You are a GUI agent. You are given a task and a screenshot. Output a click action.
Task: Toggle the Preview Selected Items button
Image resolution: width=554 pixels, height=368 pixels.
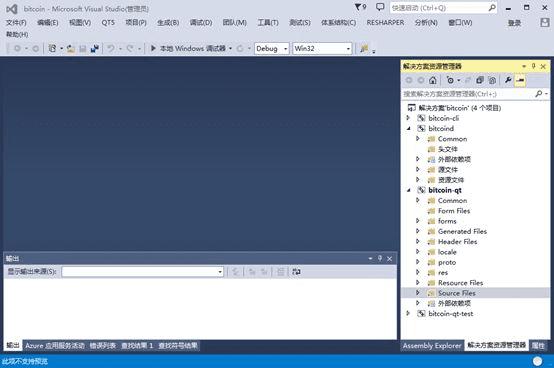pos(520,81)
